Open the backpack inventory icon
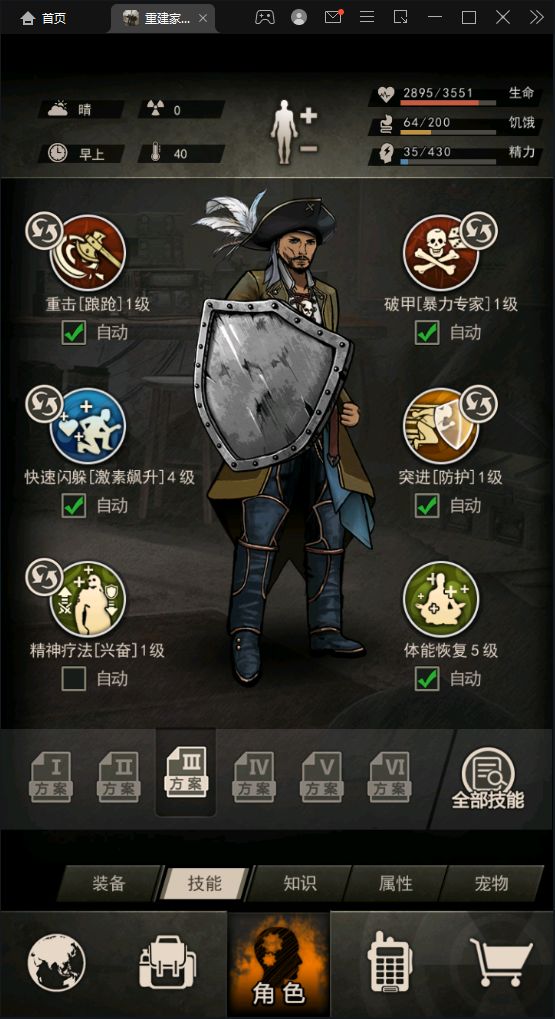Screen dimensions: 555x1019 click(168, 964)
